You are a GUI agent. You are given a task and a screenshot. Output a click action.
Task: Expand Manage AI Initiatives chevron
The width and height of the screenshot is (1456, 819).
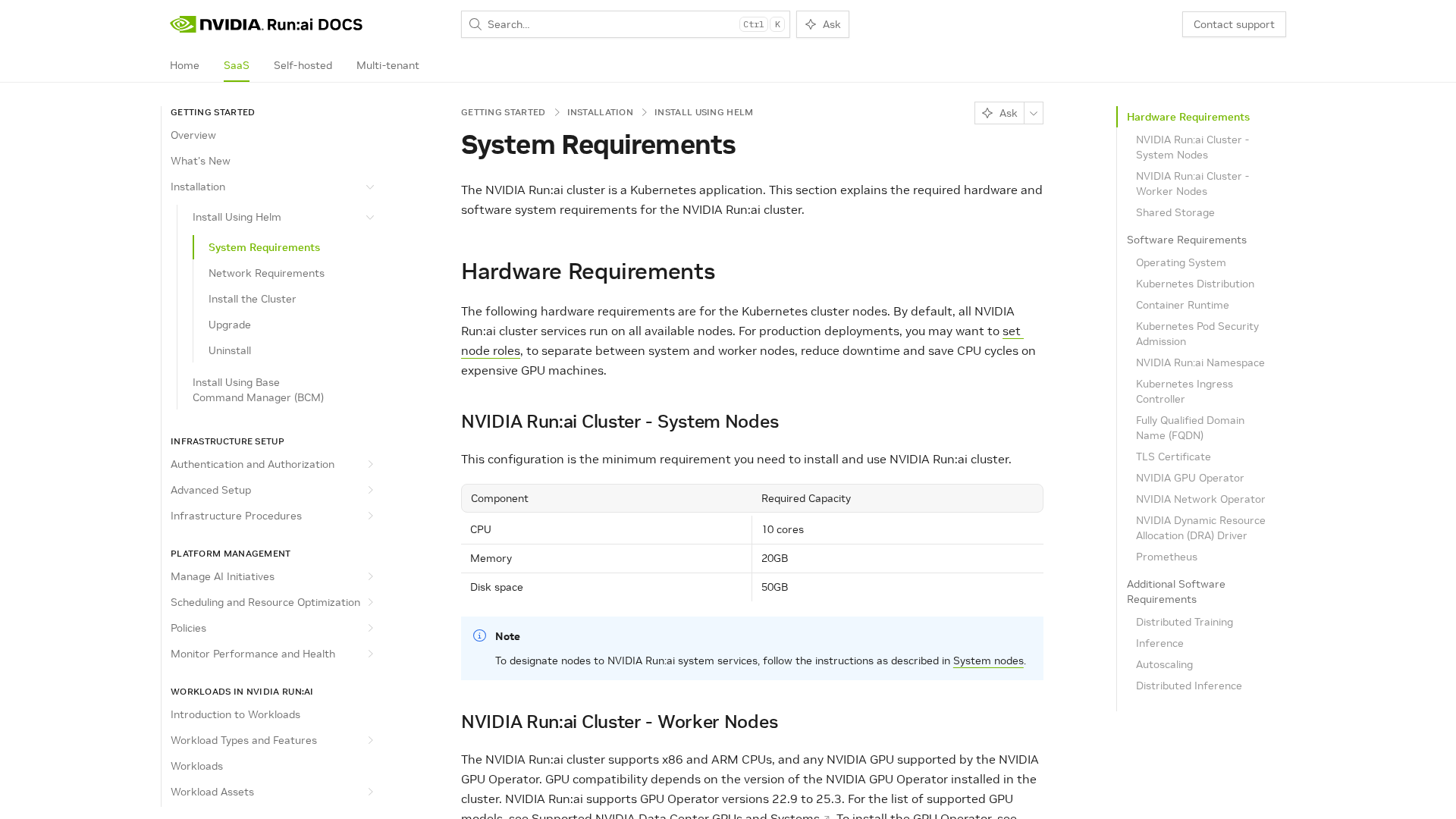[370, 577]
